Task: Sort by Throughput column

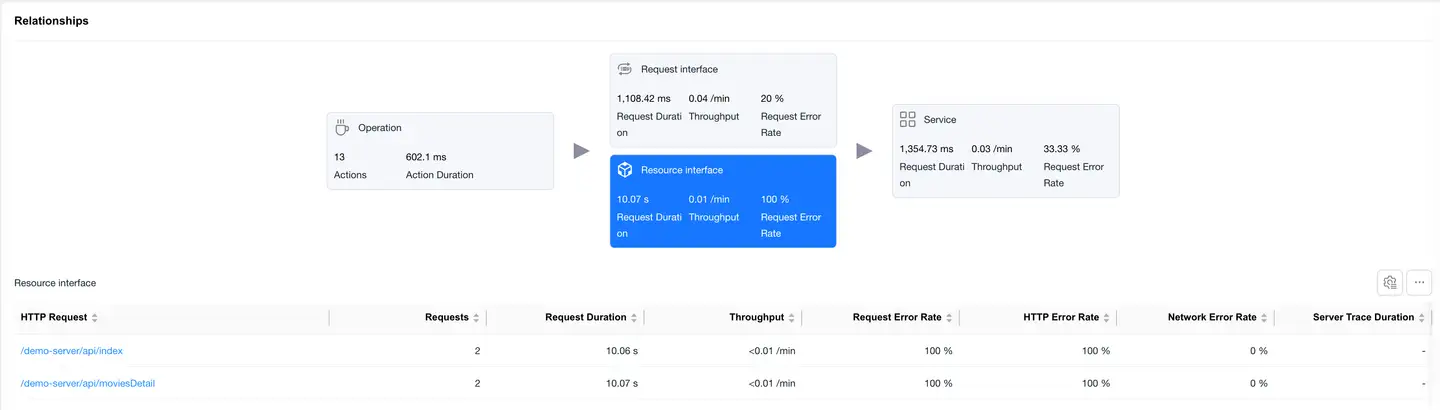Action: pos(791,318)
